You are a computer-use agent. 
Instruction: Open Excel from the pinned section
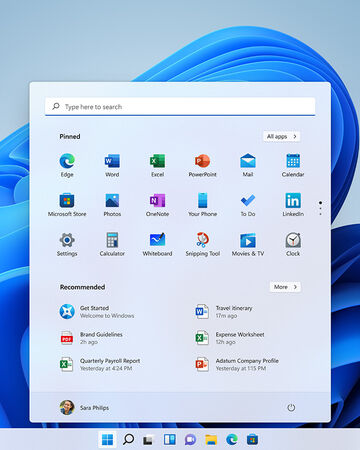click(157, 165)
